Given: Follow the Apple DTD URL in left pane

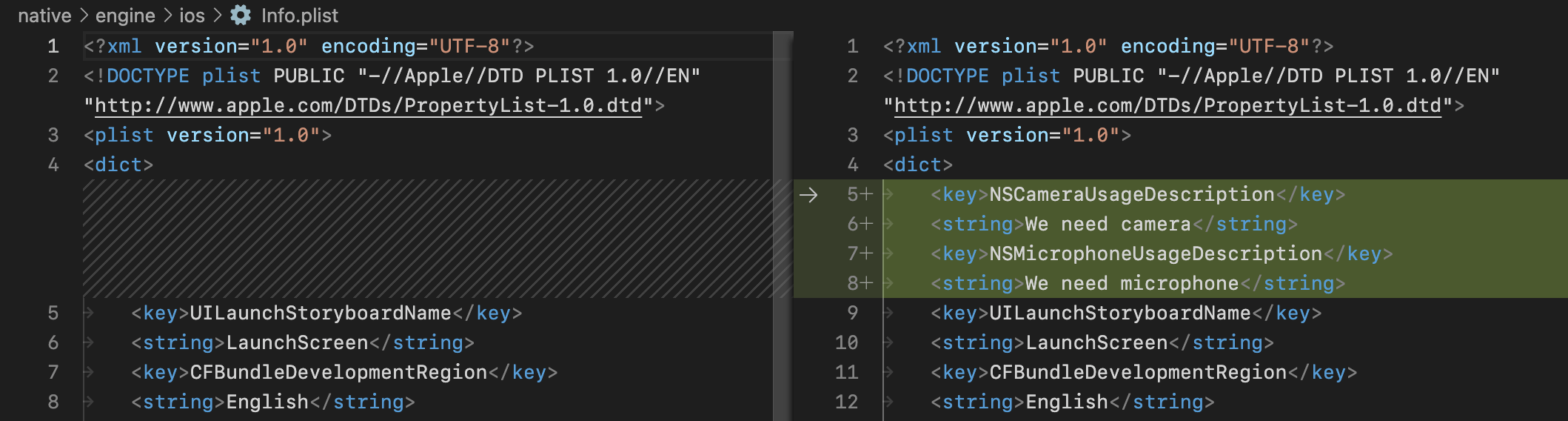Looking at the screenshot, I should 368,105.
